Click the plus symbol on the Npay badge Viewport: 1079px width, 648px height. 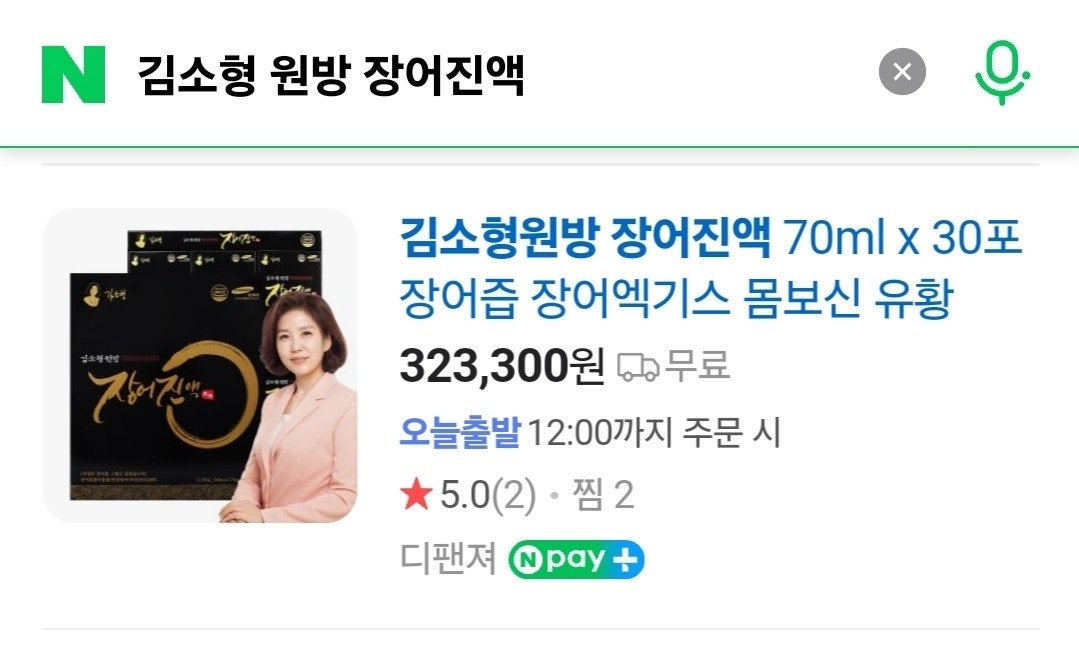[x=624, y=560]
